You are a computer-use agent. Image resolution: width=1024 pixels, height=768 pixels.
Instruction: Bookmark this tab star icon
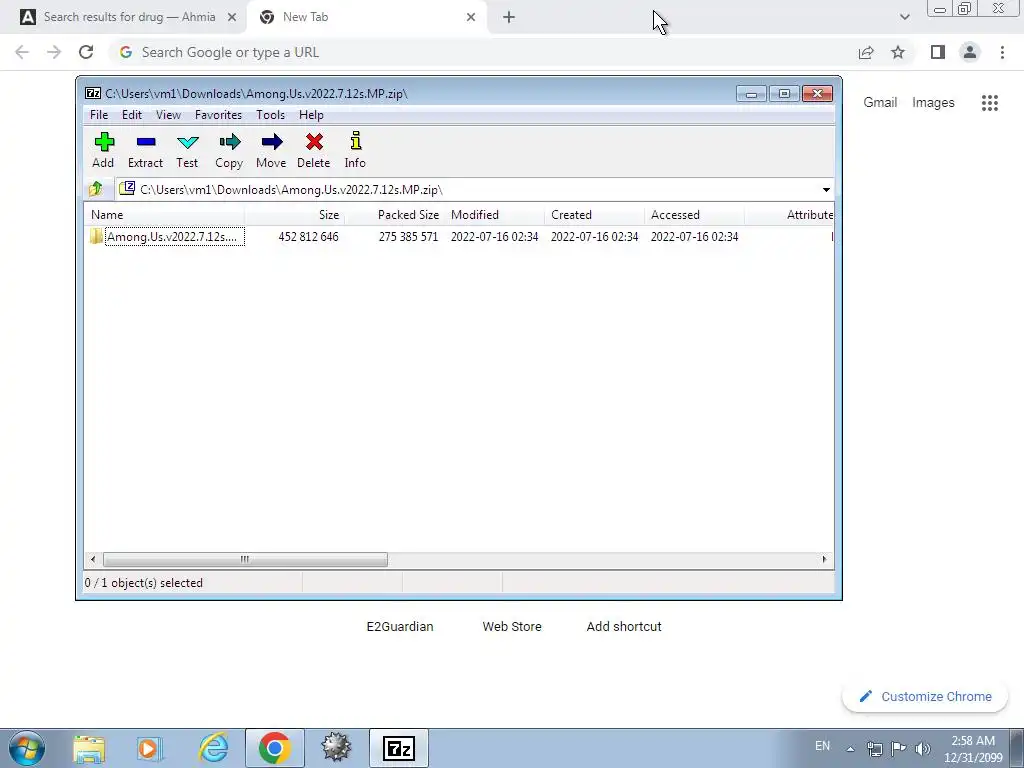point(898,52)
